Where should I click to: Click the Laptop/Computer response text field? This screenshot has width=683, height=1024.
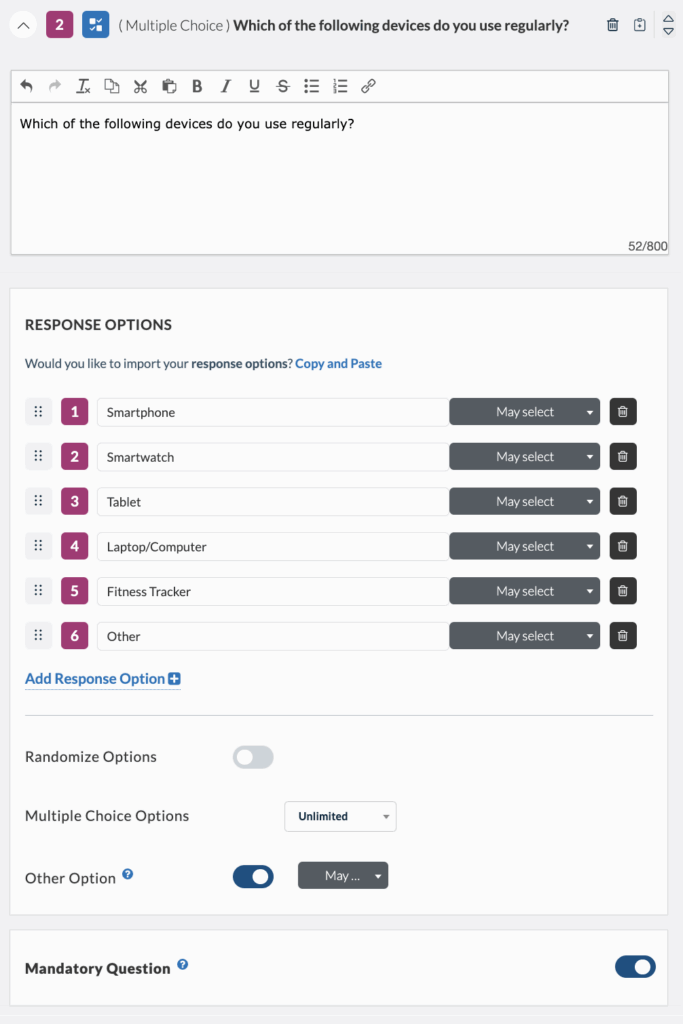[272, 547]
